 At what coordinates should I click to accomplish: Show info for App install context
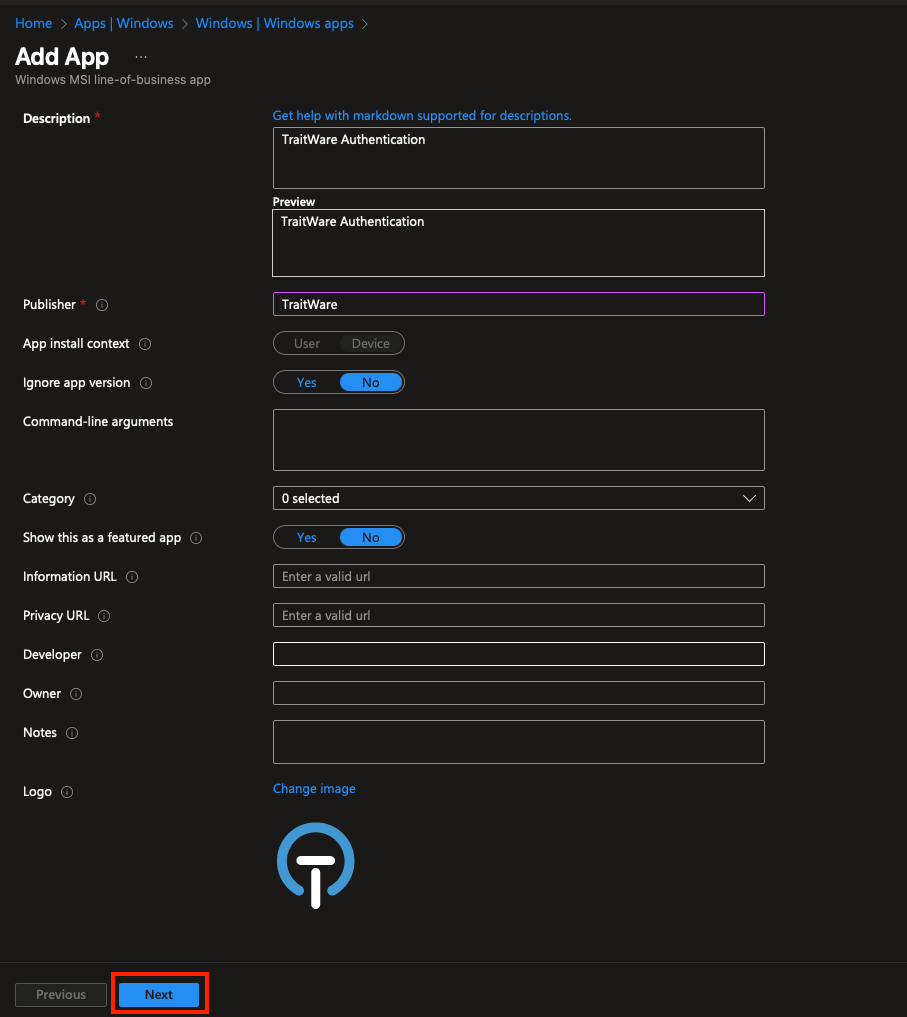tap(145, 344)
